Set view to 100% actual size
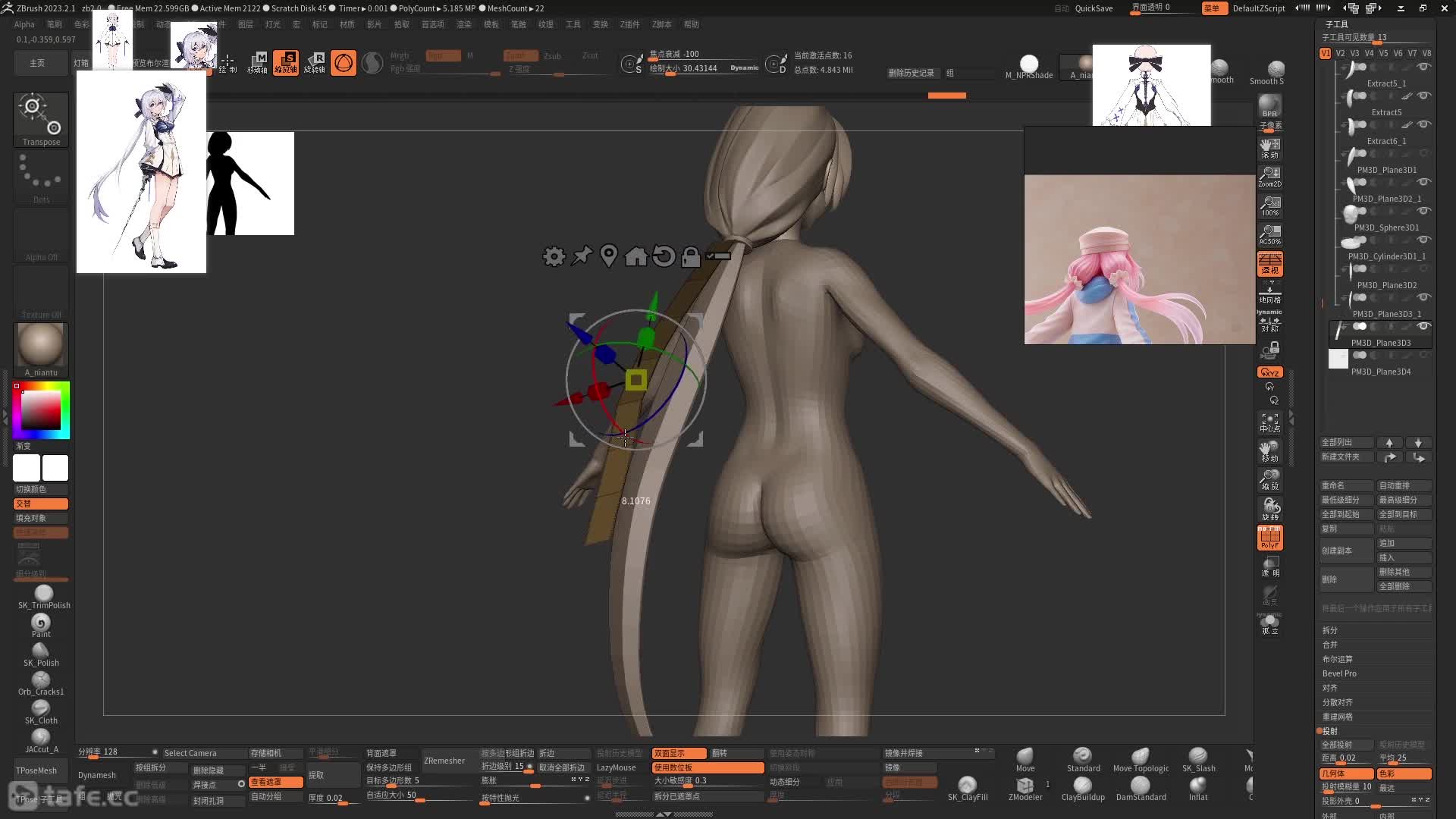The width and height of the screenshot is (1456, 819). (x=1269, y=206)
